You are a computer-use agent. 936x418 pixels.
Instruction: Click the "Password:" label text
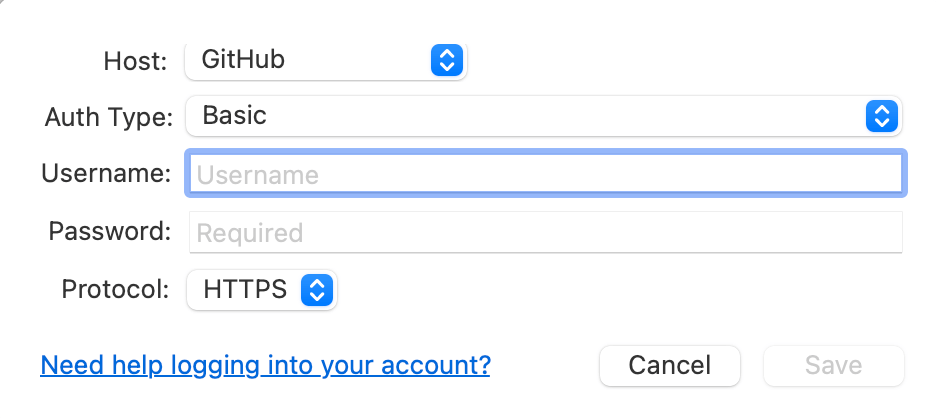tap(110, 232)
